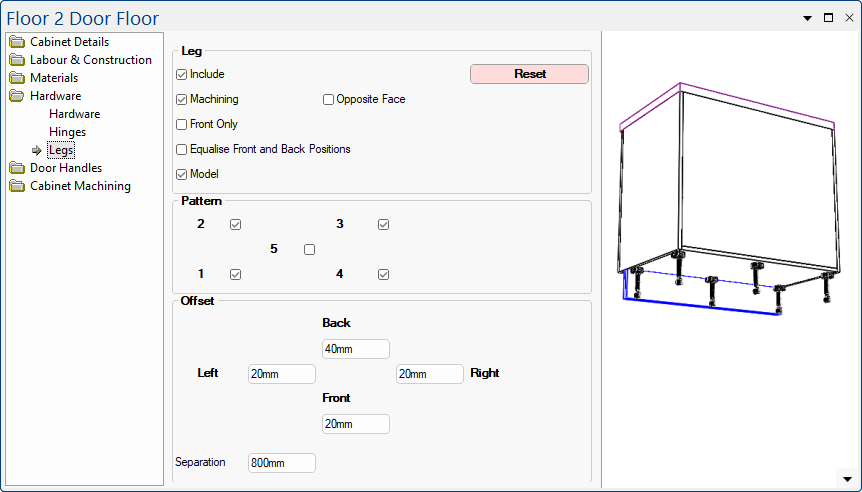
Task: Click the Back offset input field
Action: (x=355, y=349)
